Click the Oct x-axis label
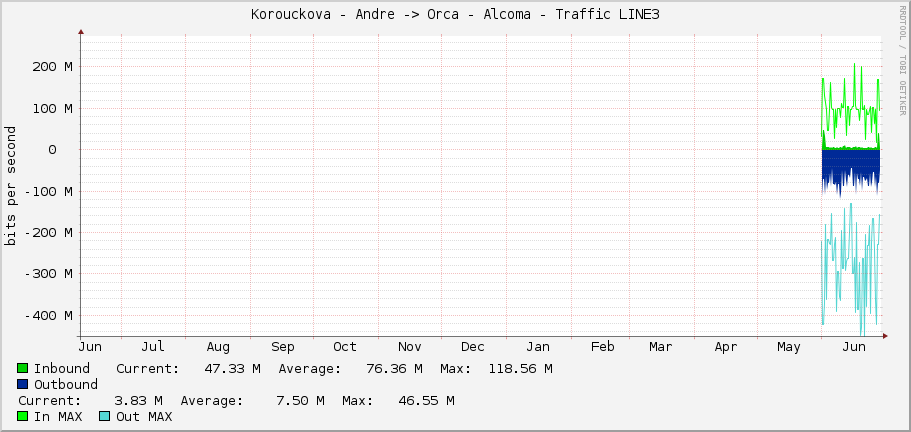The height and width of the screenshot is (432, 911). pos(345,347)
